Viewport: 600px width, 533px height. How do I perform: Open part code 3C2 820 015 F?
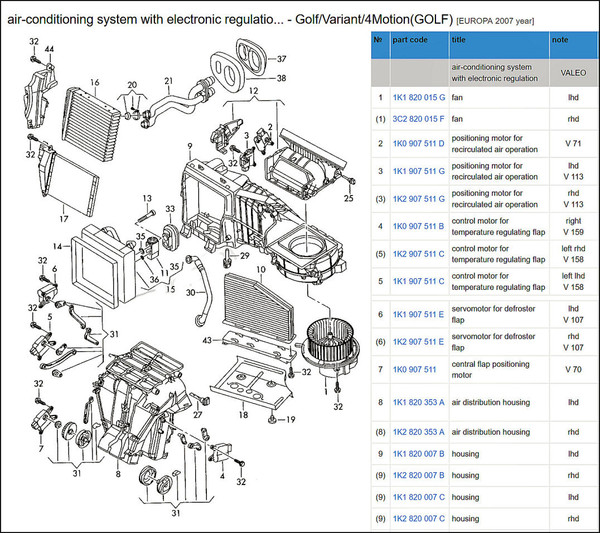[x=419, y=120]
